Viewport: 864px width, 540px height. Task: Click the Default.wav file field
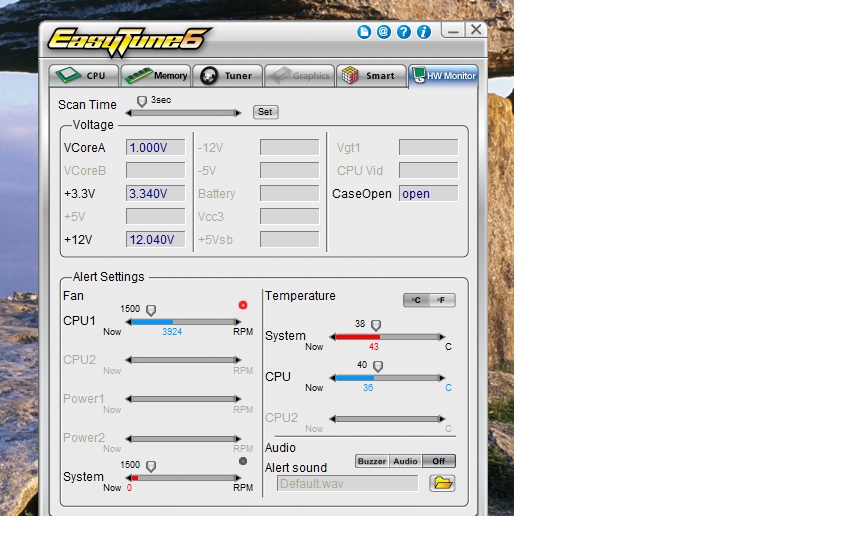[x=347, y=484]
